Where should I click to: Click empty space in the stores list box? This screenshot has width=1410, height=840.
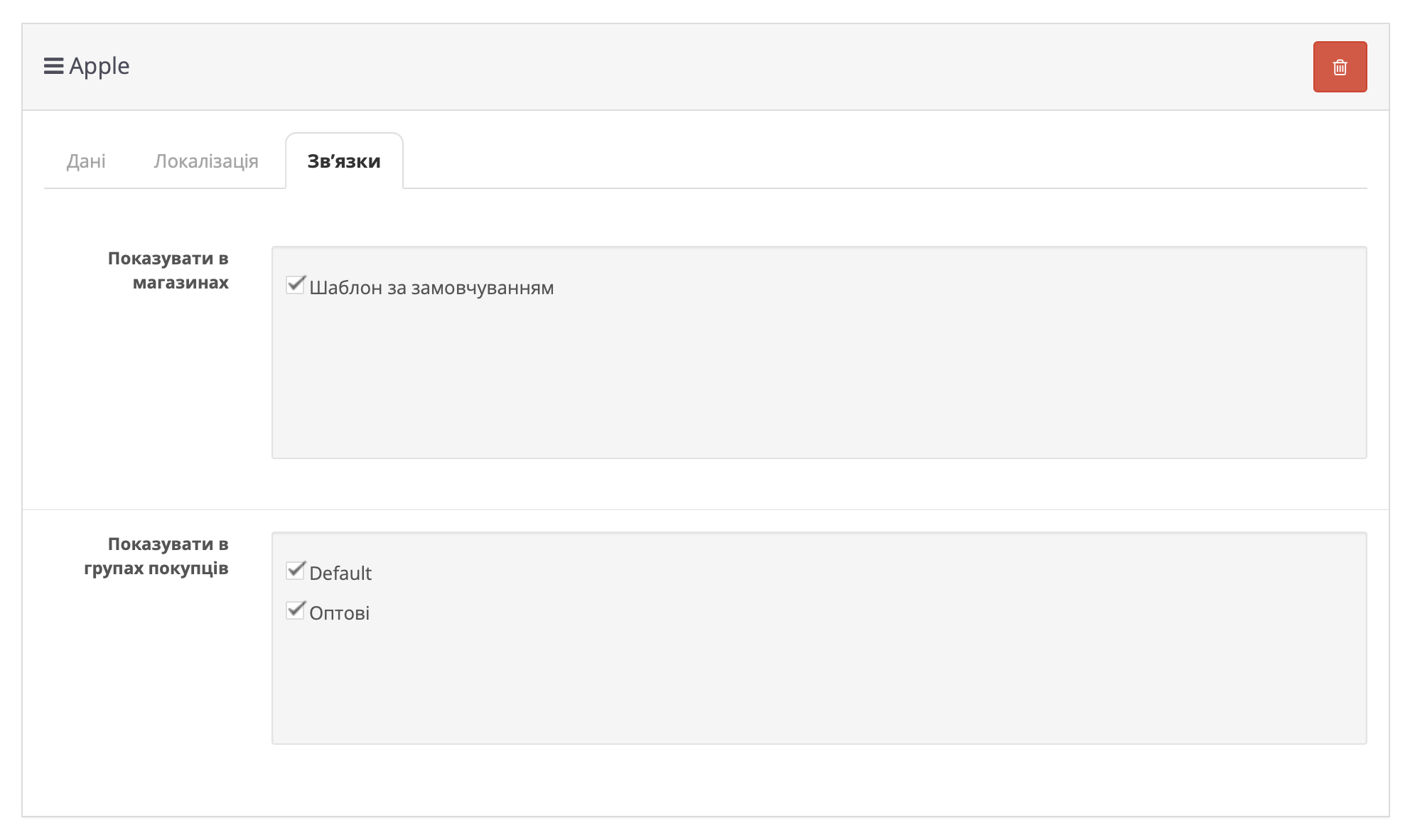click(817, 384)
